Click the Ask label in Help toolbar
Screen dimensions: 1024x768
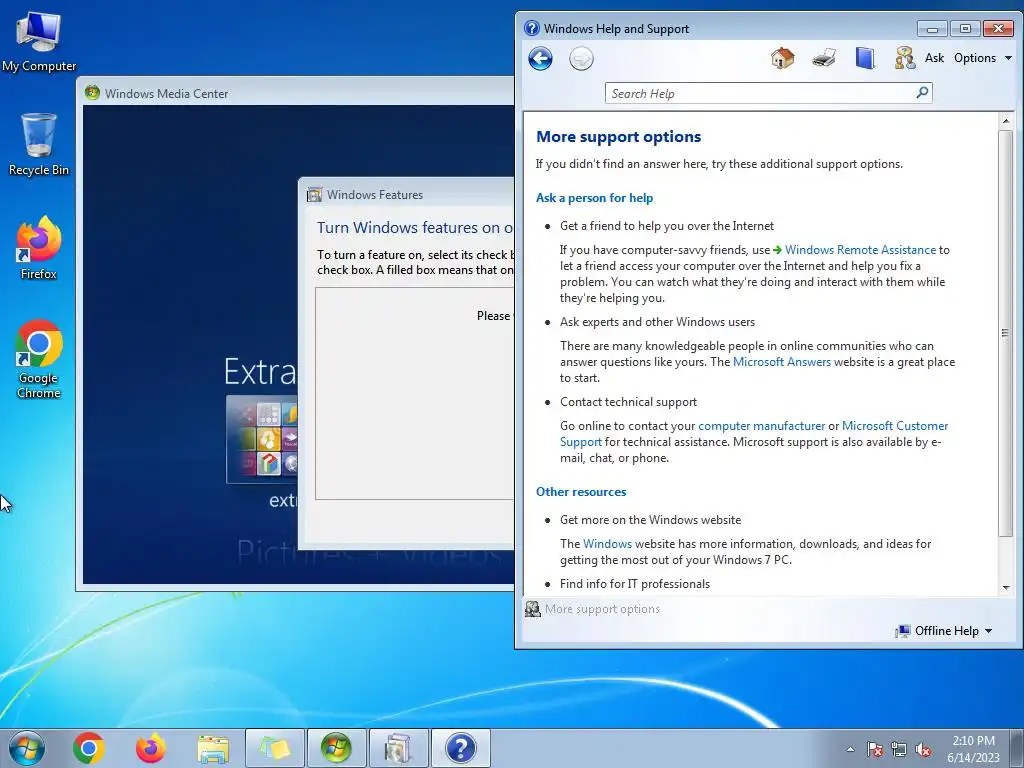click(934, 58)
